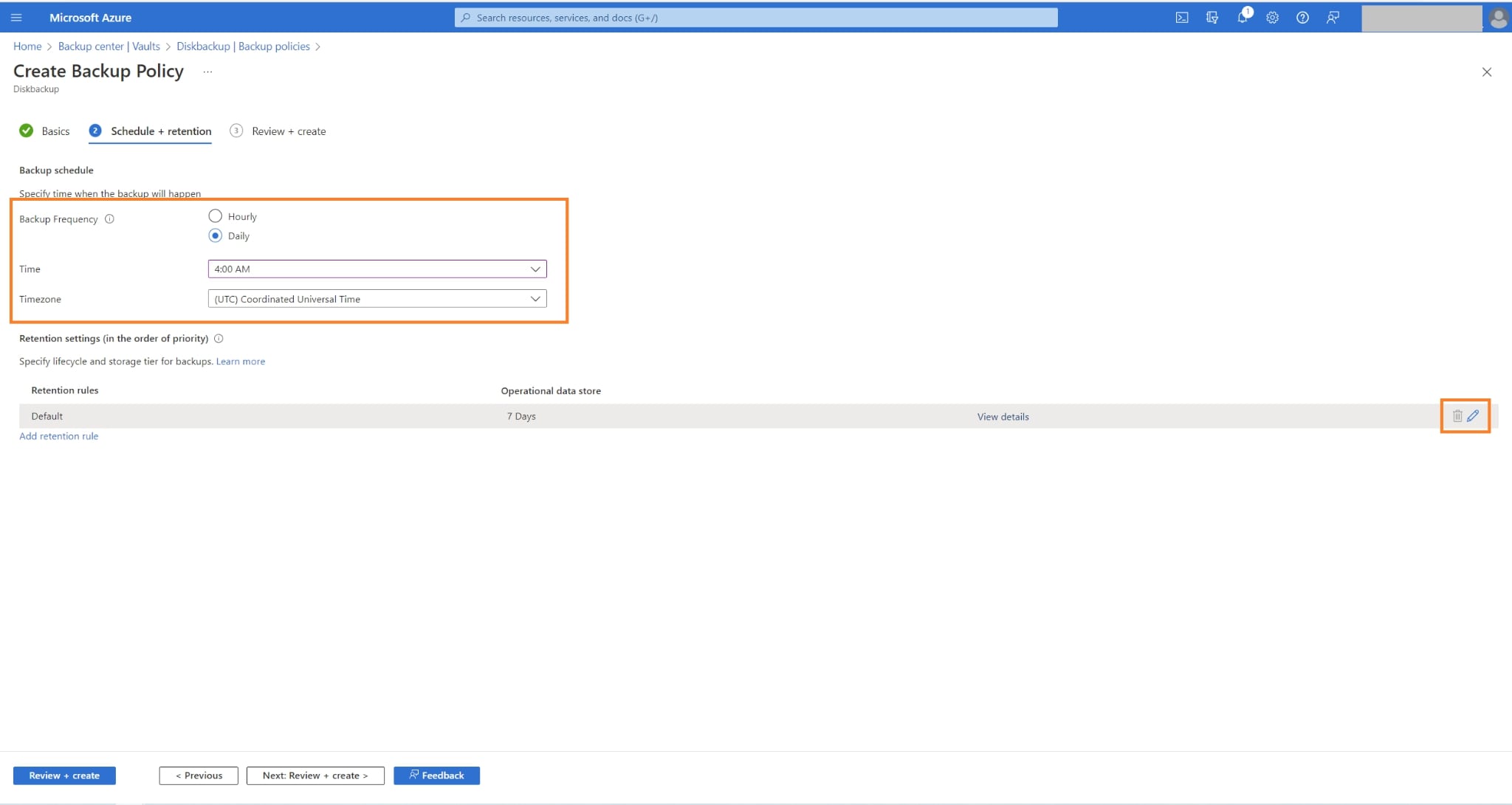Open the notifications bell
Viewport: 1512px width, 805px height.
tap(1243, 18)
